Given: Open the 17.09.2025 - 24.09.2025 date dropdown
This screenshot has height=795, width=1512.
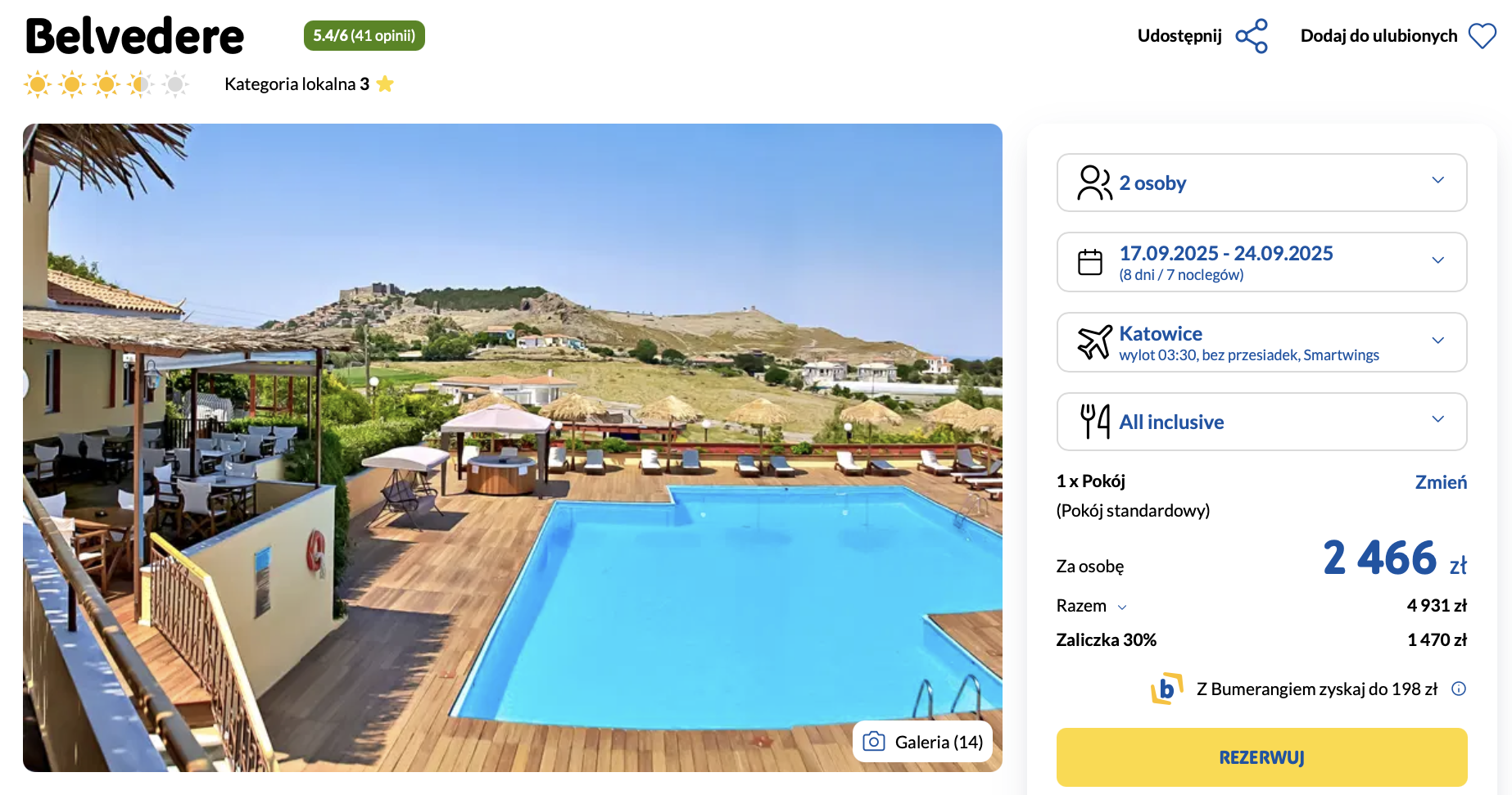Looking at the screenshot, I should point(1437,260).
